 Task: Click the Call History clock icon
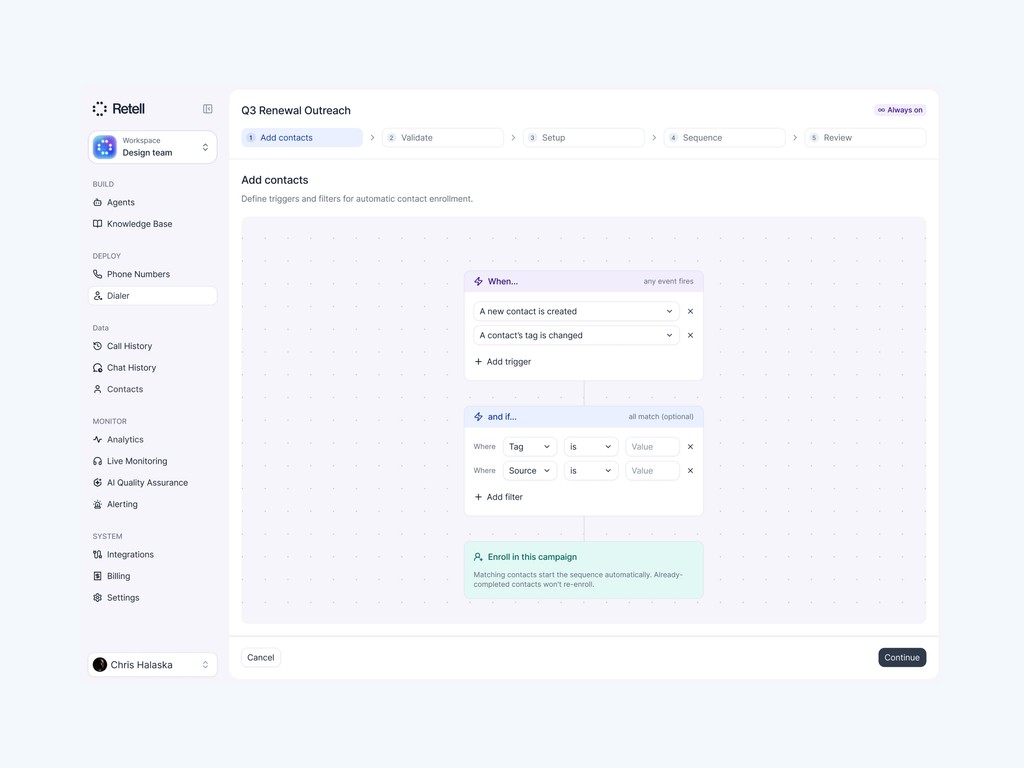click(x=97, y=346)
